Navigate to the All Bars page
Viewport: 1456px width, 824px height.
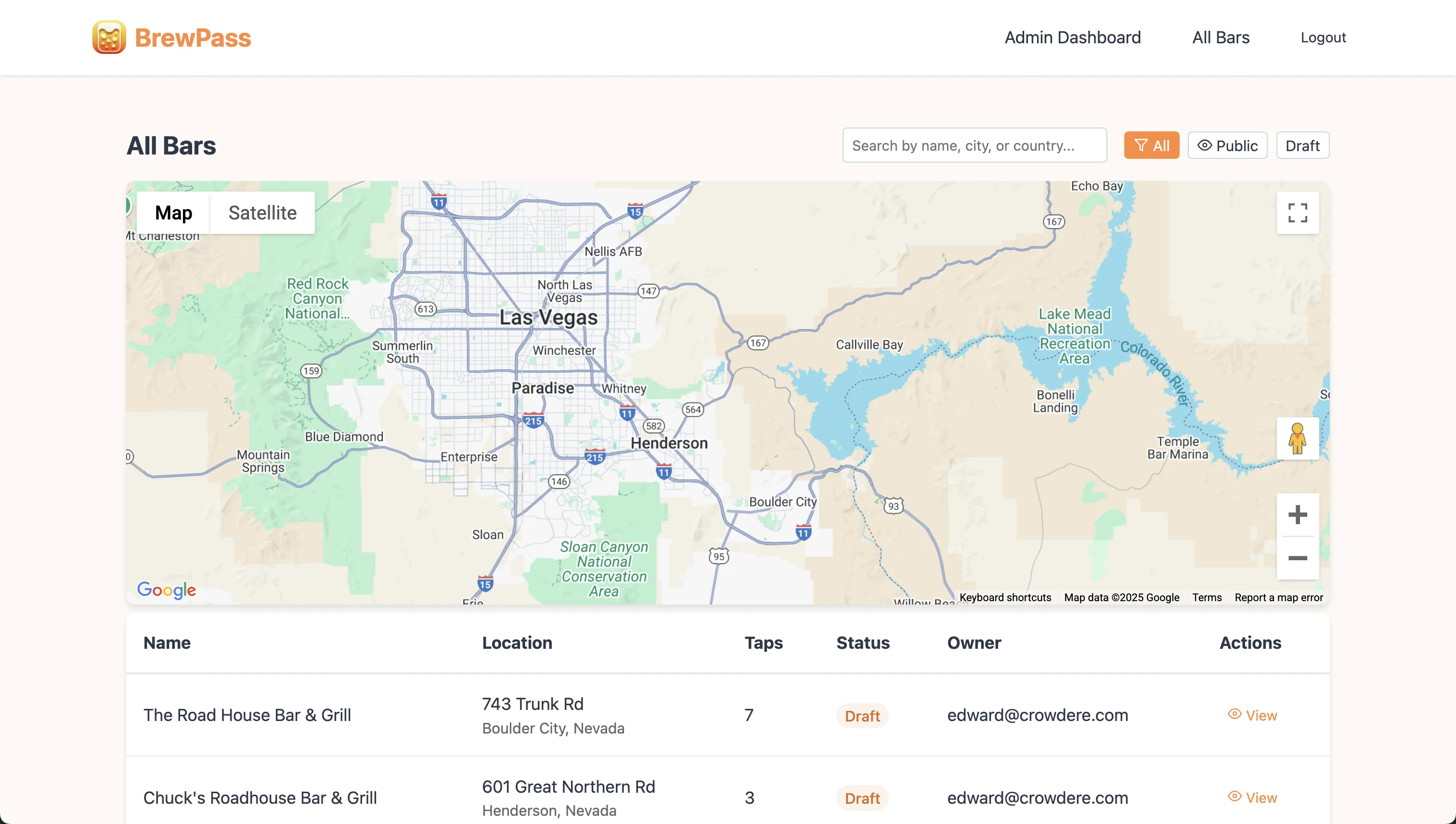point(1221,37)
